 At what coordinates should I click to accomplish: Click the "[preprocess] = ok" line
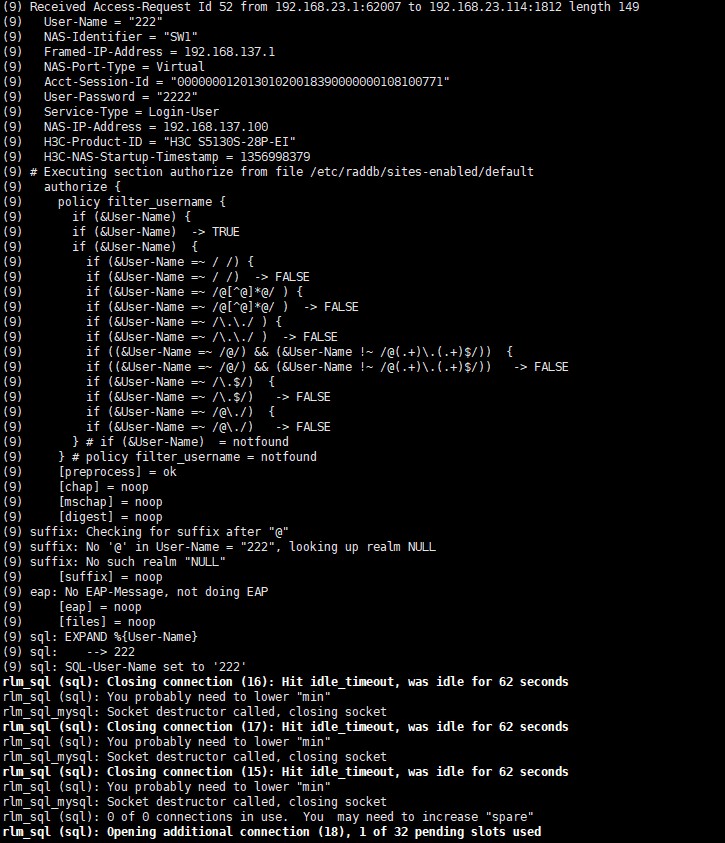click(x=117, y=472)
